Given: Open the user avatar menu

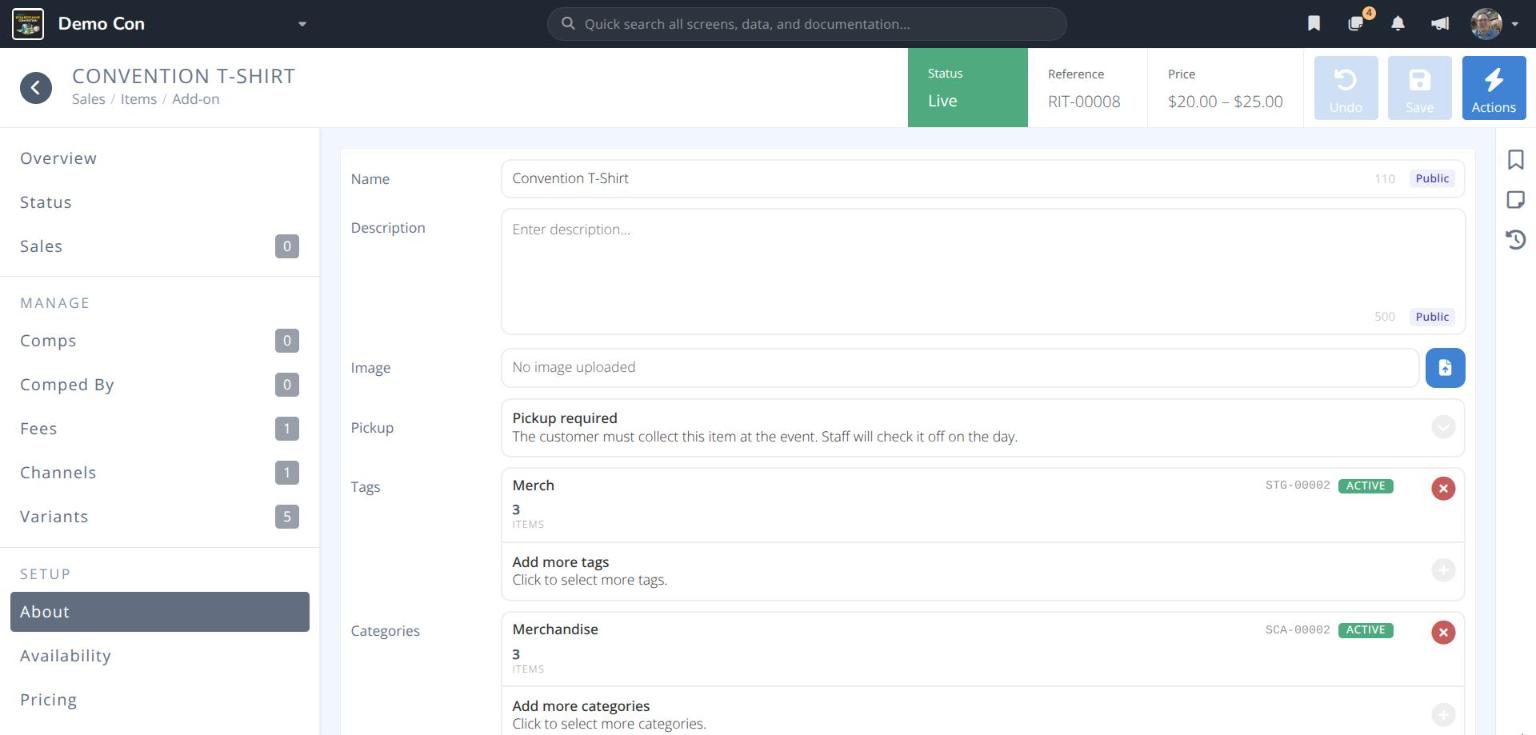Looking at the screenshot, I should (1494, 24).
